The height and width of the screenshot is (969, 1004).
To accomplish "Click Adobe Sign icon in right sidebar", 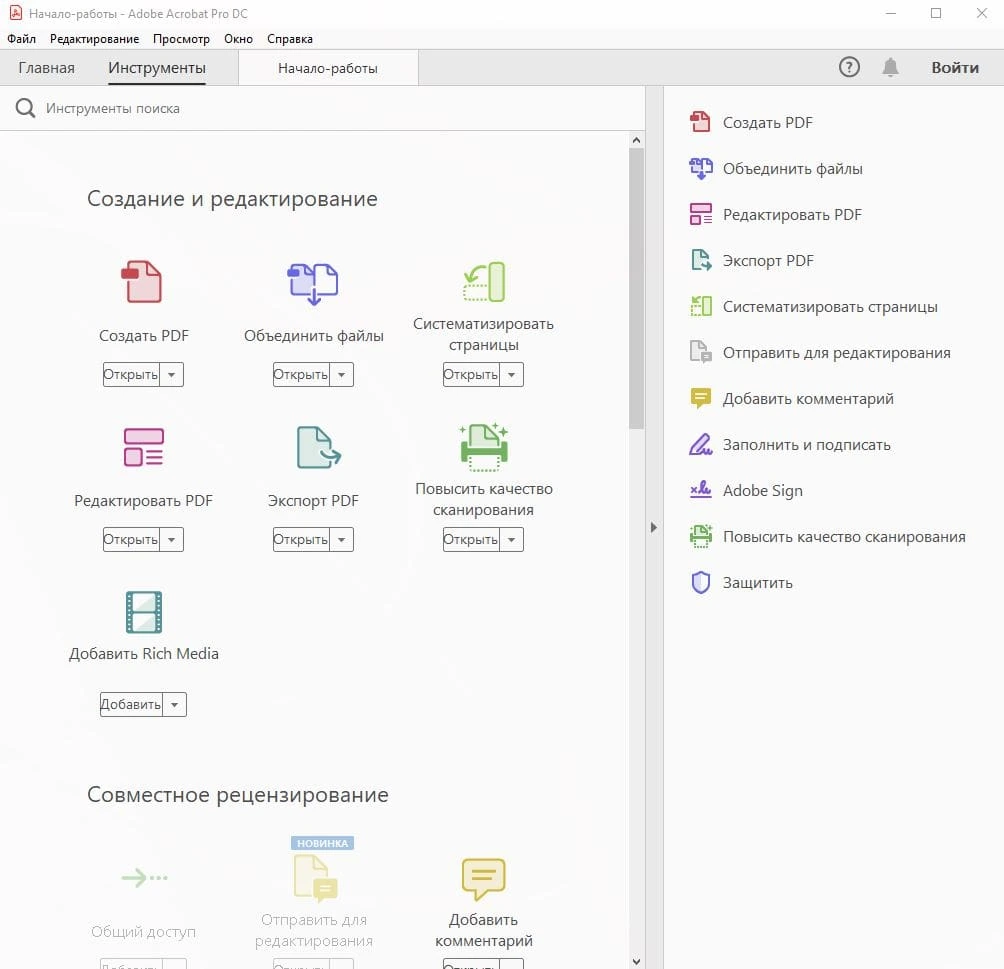I will (x=700, y=490).
